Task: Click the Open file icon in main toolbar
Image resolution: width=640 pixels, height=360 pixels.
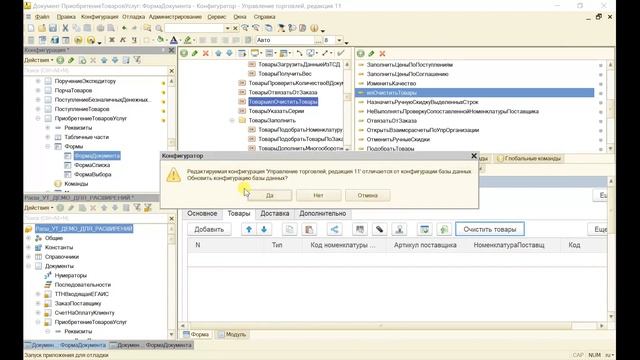Action: [x=42, y=28]
